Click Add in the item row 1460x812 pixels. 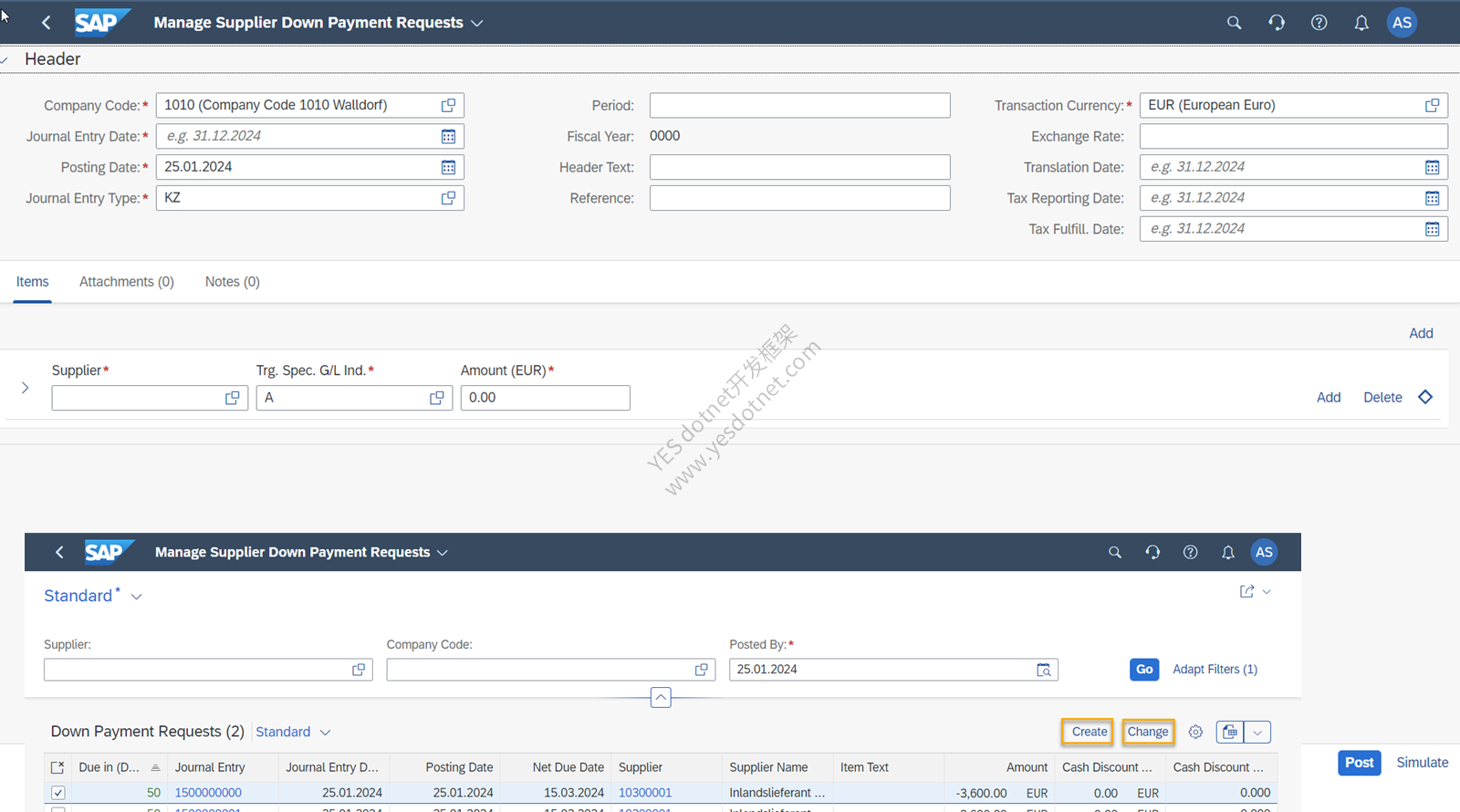(x=1329, y=397)
